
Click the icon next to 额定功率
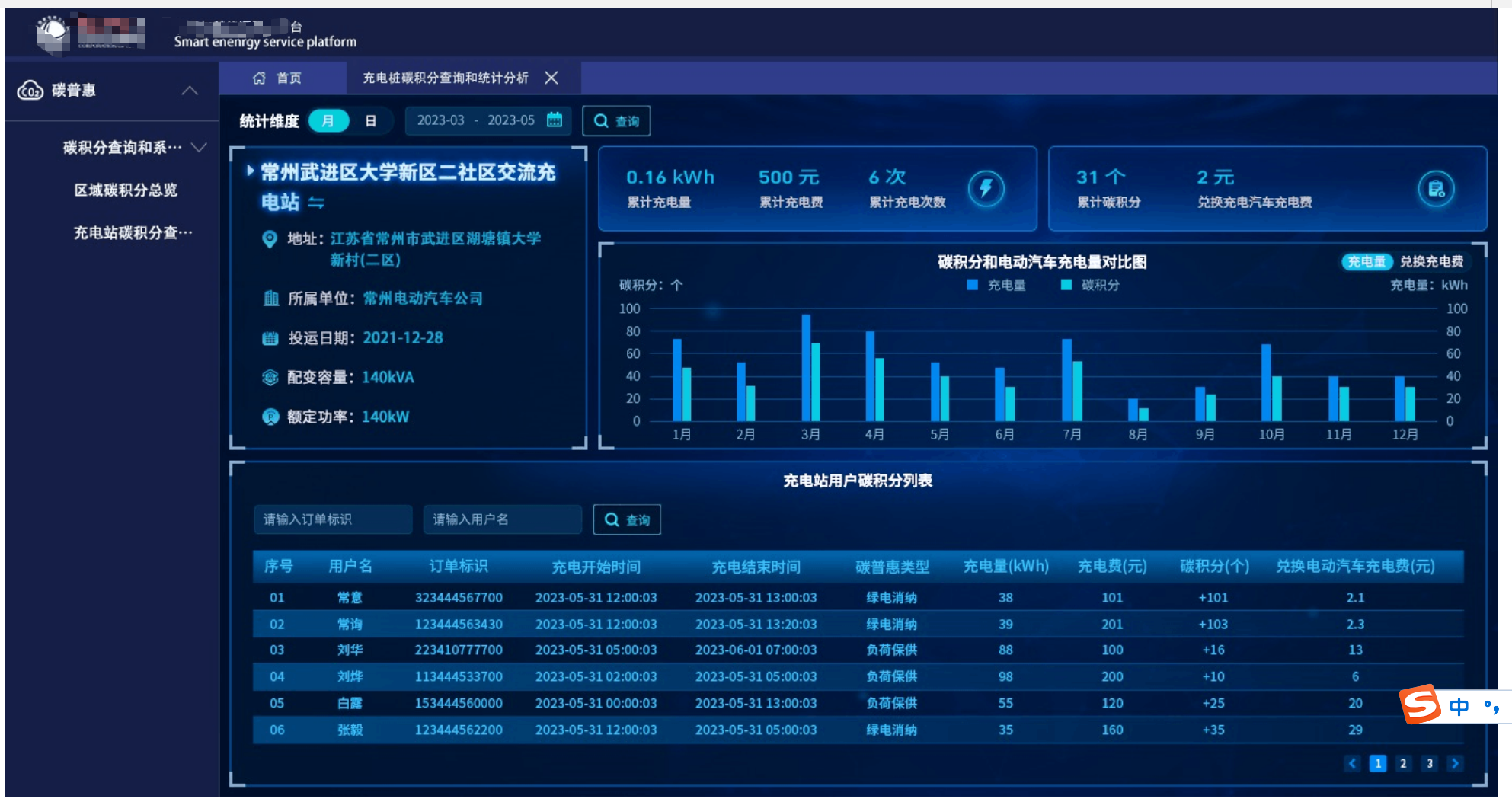click(270, 417)
